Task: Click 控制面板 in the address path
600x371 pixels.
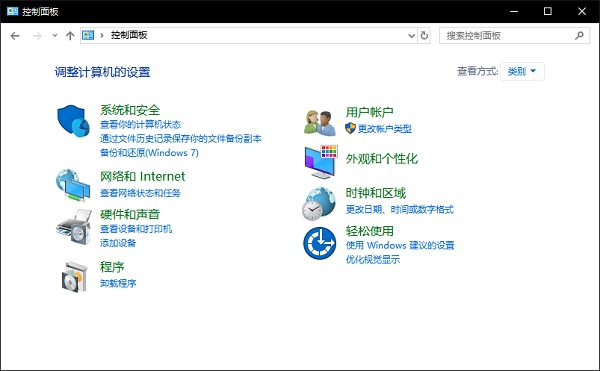Action: pos(129,35)
